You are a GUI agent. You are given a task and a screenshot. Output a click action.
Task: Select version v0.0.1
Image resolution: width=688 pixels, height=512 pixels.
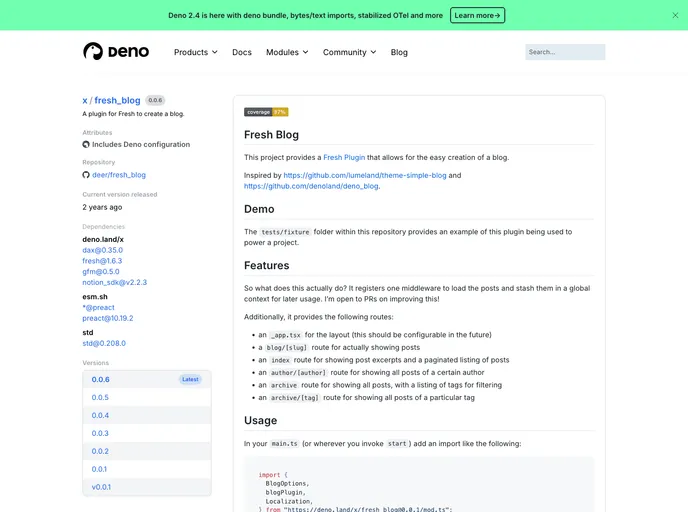tap(147, 487)
